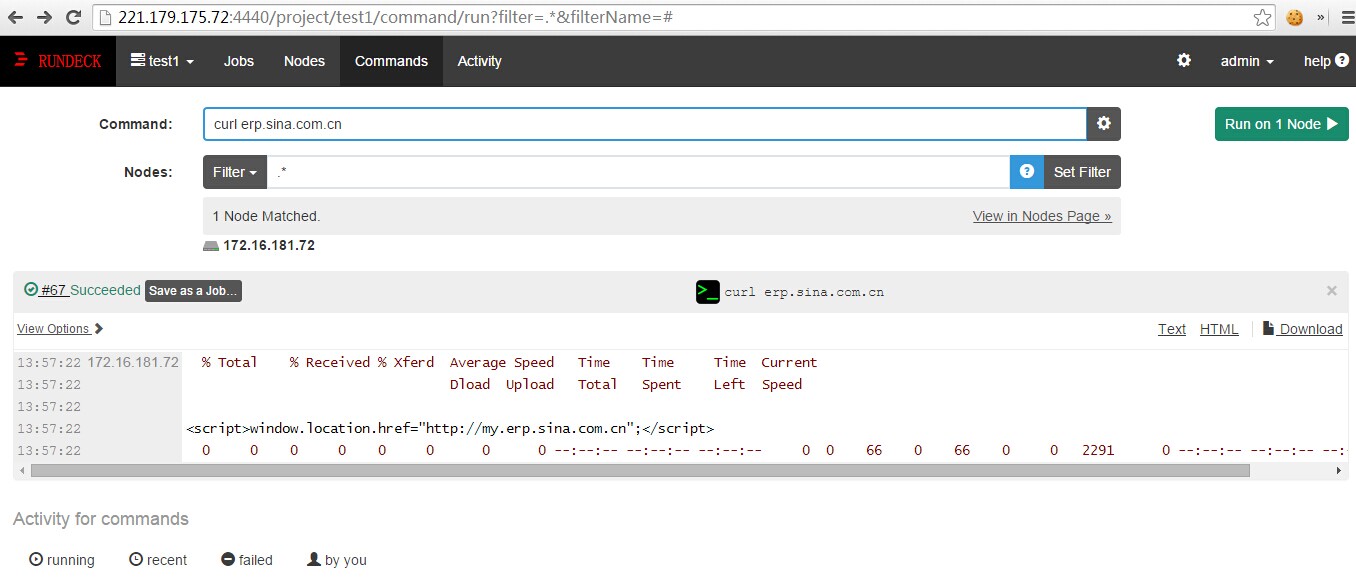Go to the Nodes tab
Screen dimensions: 1356x577
pyautogui.click(x=304, y=61)
